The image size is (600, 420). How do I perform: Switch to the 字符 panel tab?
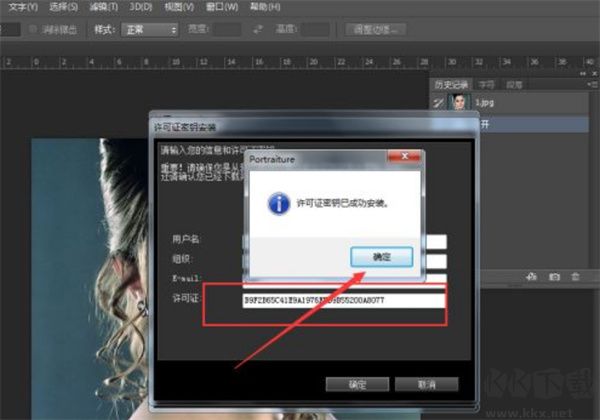(485, 84)
